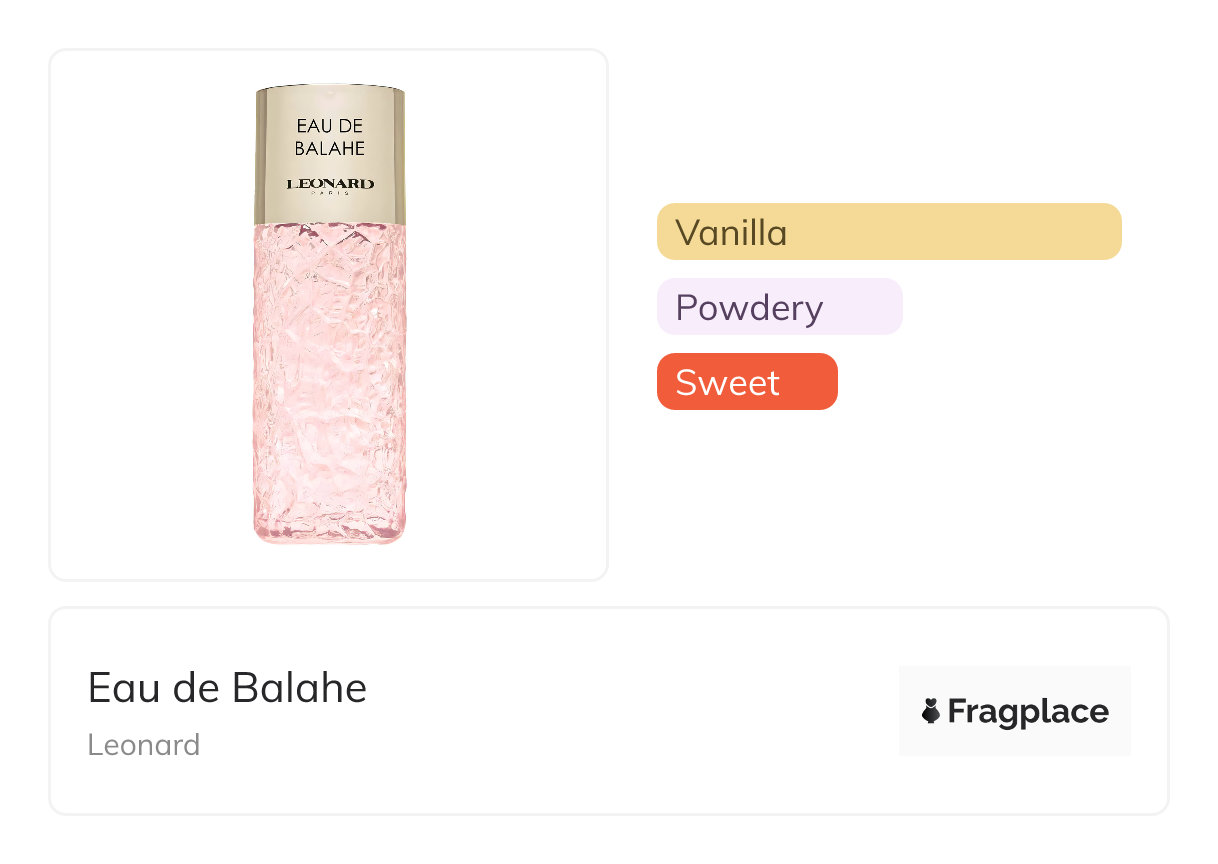This screenshot has width=1218, height=864.
Task: Click the EAU DE BALAHE label on the bottle
Action: click(330, 137)
